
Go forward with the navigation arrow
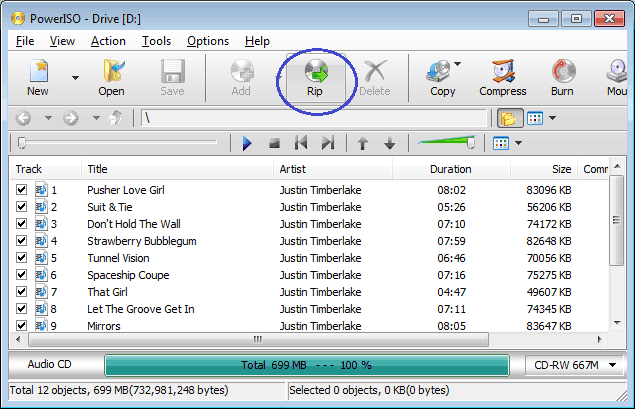pos(71,118)
